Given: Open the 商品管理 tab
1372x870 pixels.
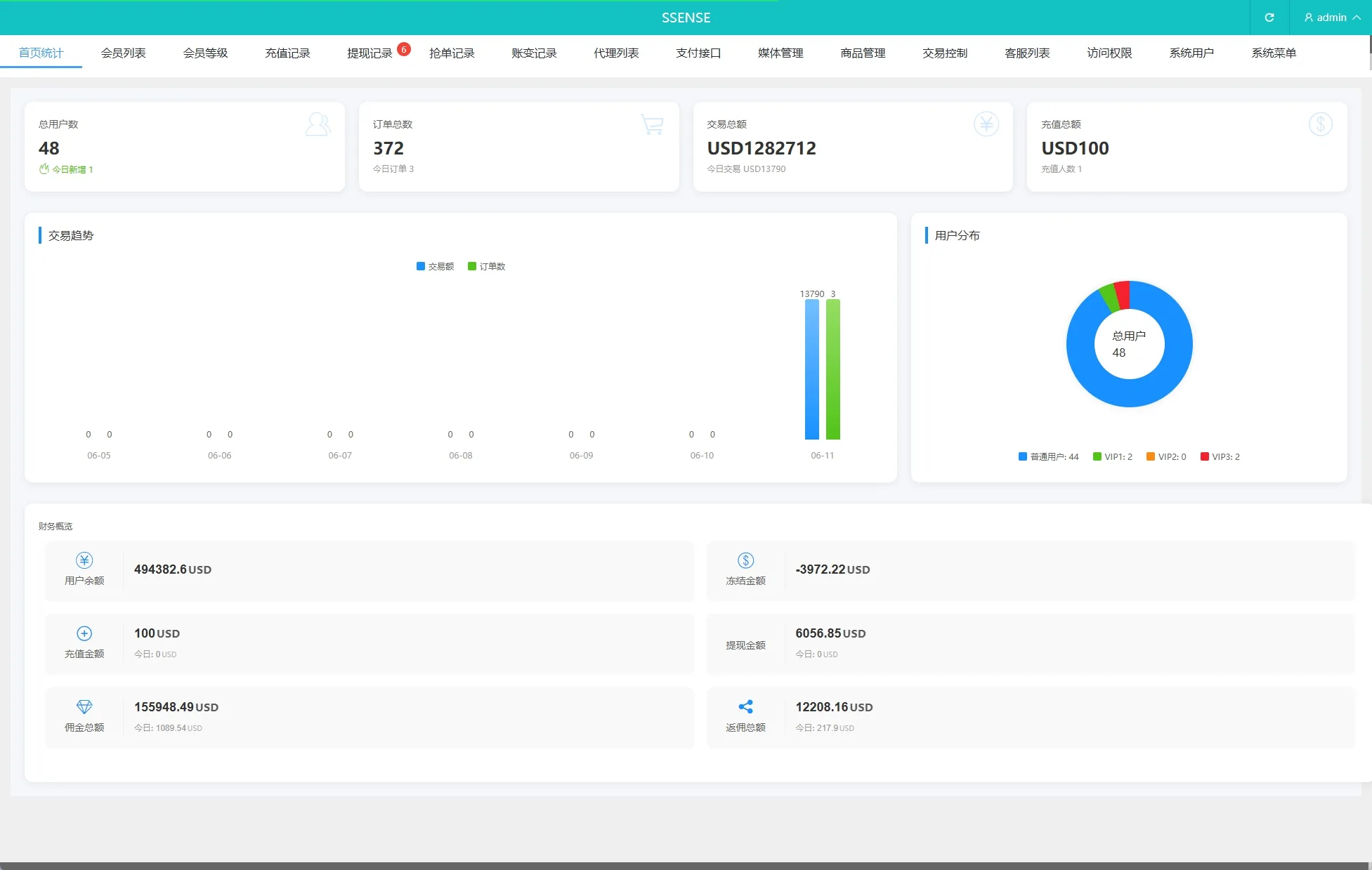Looking at the screenshot, I should (863, 53).
